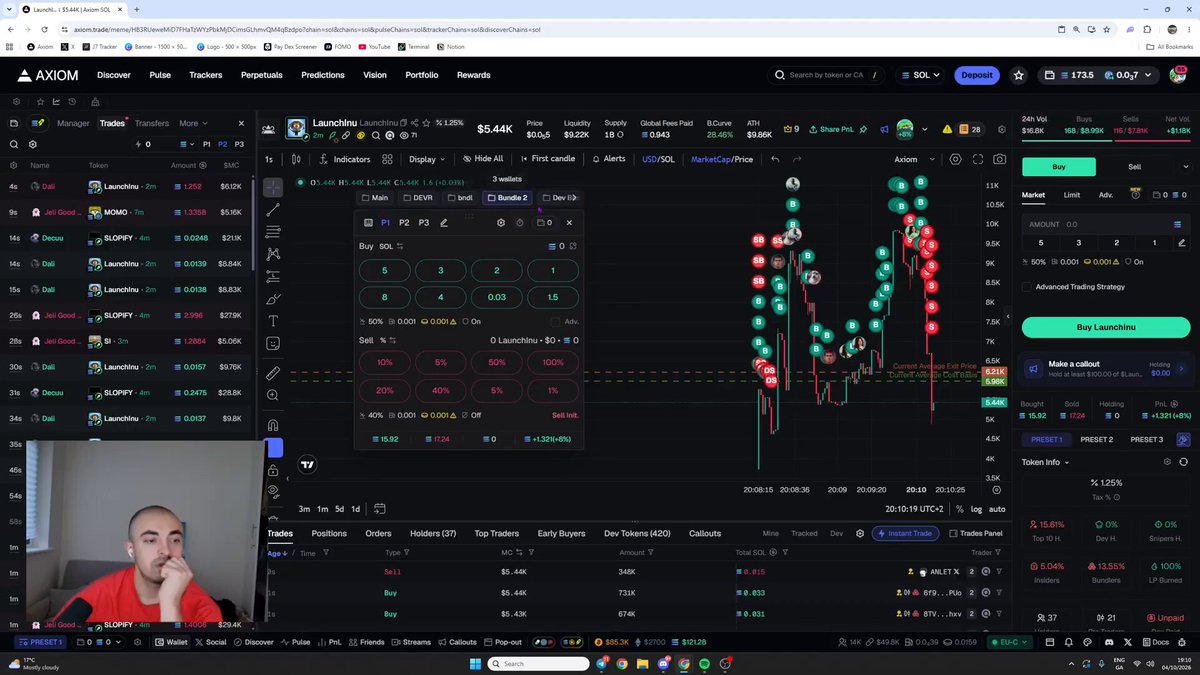Enable the Advanced Trading Strategy checkbox

pos(1026,287)
